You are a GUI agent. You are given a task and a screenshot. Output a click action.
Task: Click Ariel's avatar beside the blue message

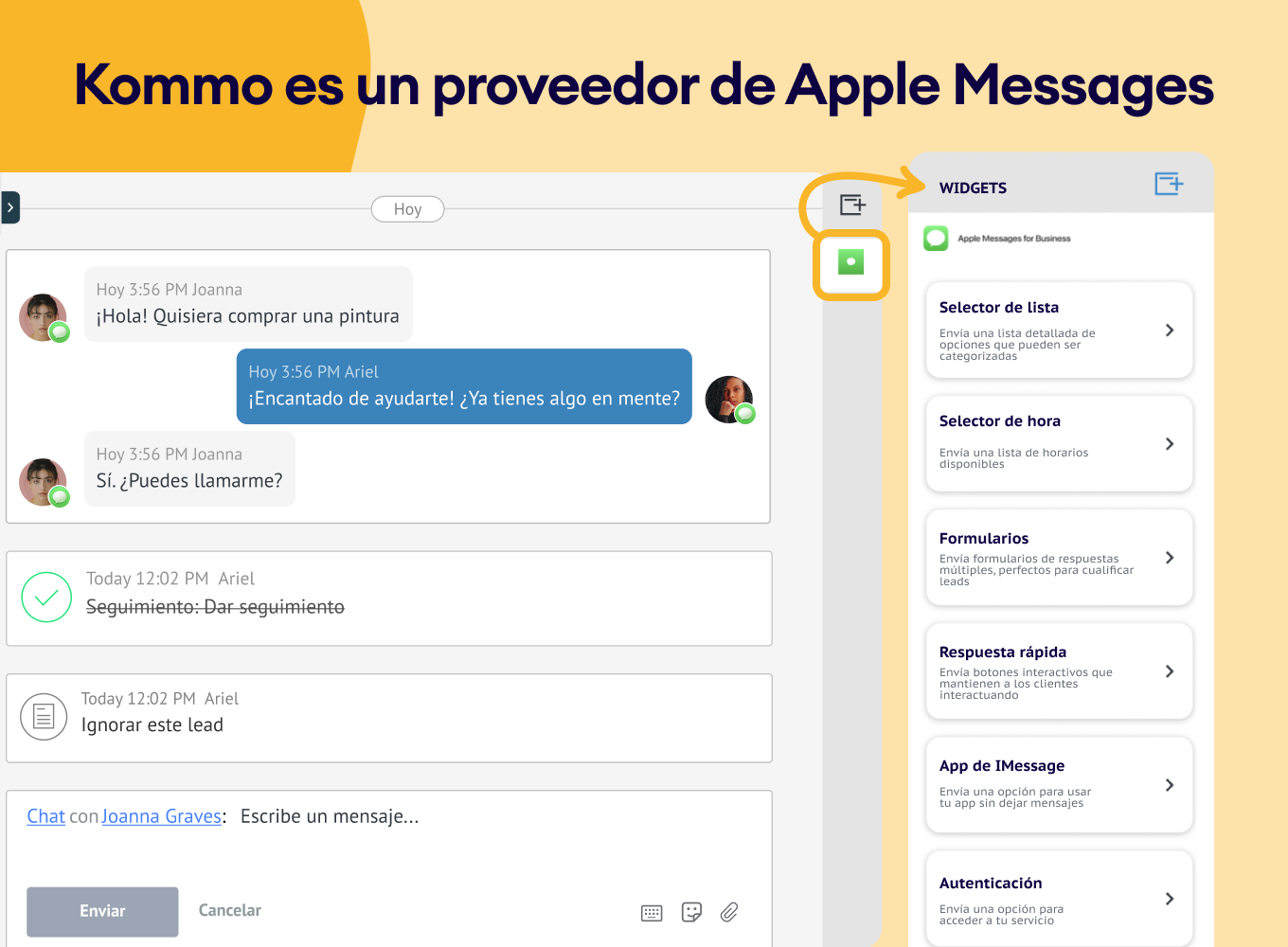729,399
